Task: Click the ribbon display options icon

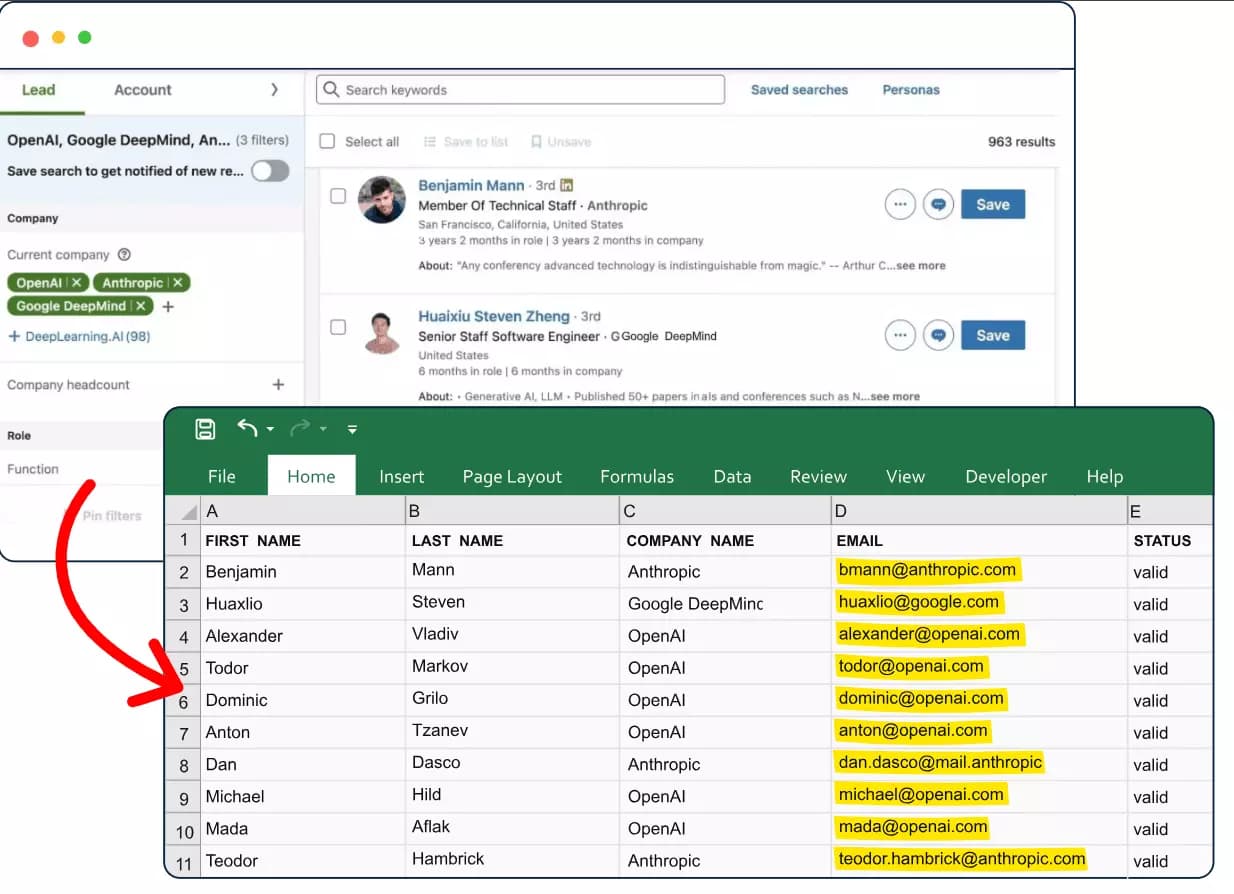Action: tap(352, 429)
